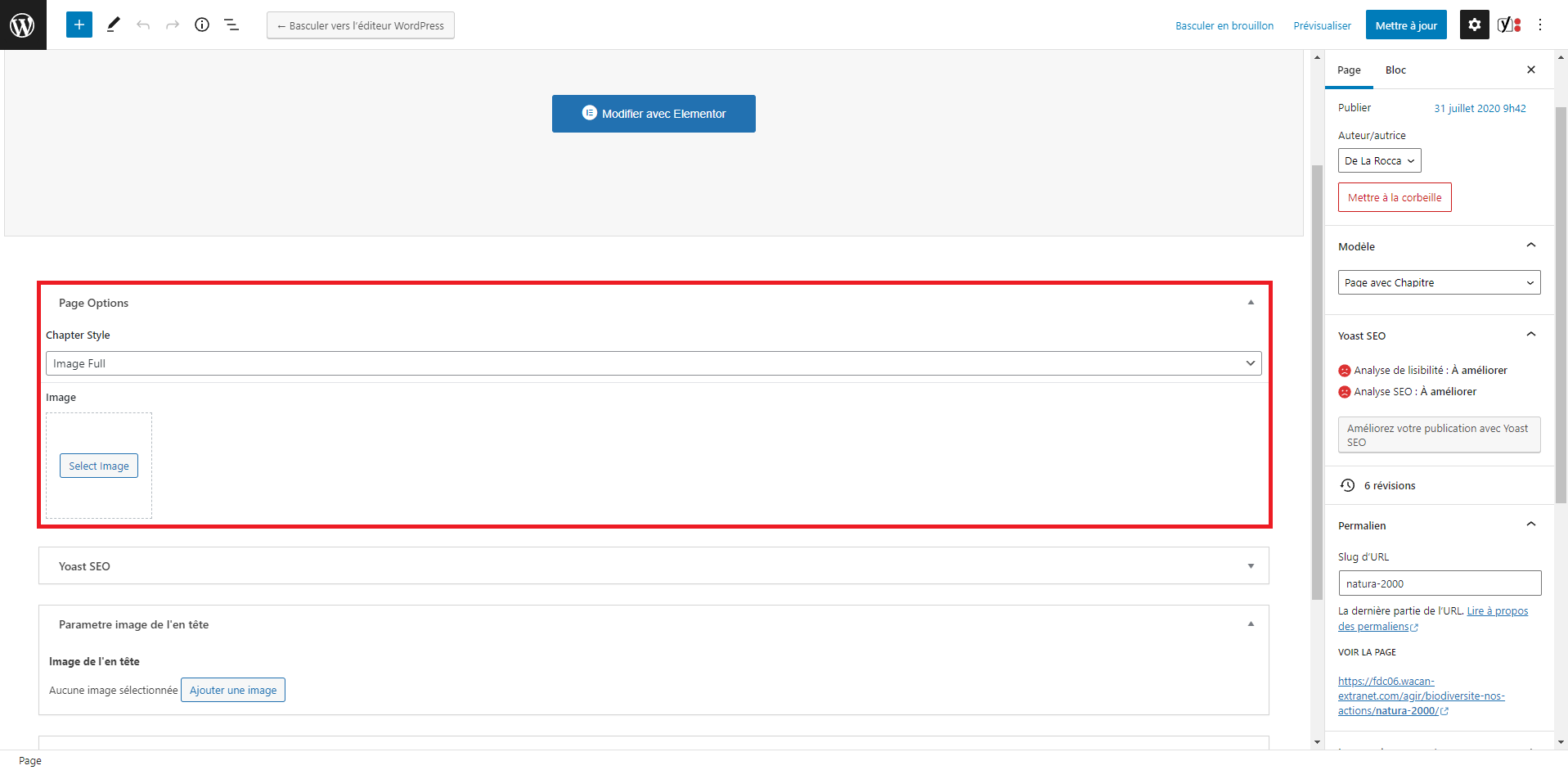Toggle the settings gear sidebar
Image resolution: width=1568 pixels, height=770 pixels.
pos(1474,25)
